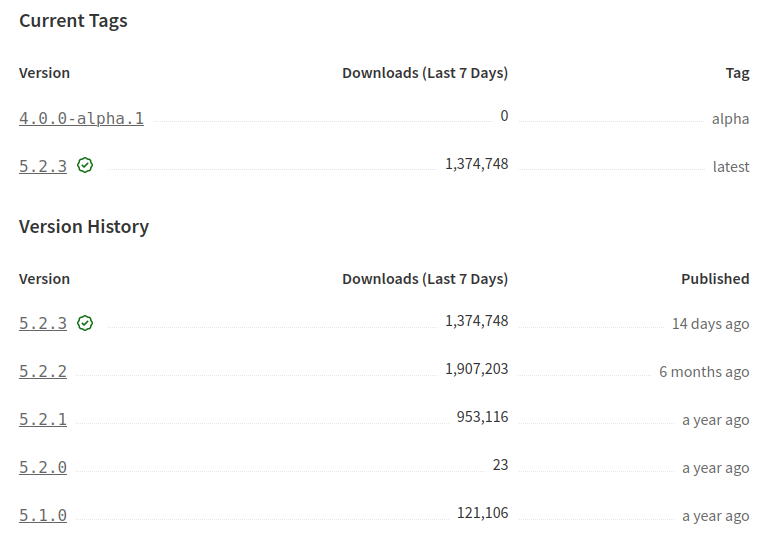Open 5.2.3 link under Current Tags
The width and height of the screenshot is (779, 543).
(x=43, y=167)
